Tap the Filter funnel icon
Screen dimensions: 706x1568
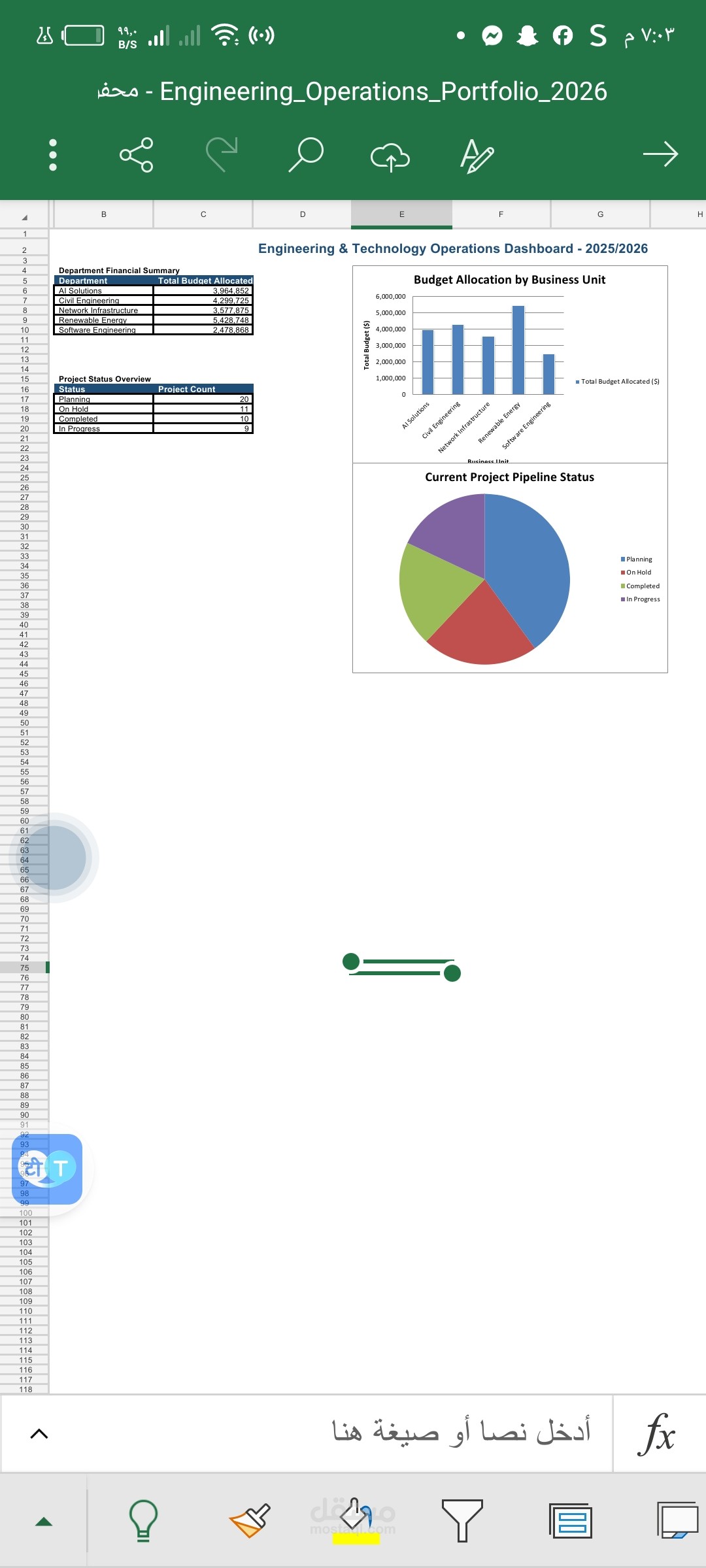click(462, 1520)
